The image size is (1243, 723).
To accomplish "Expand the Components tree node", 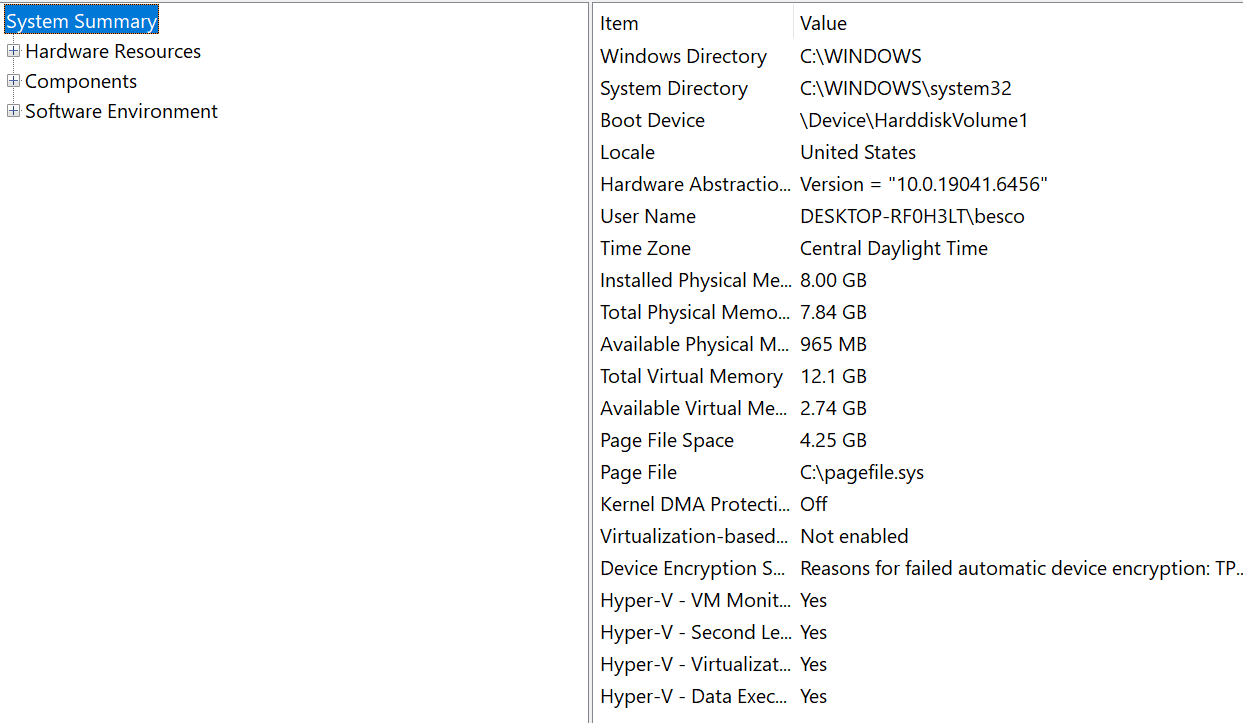I will [x=13, y=81].
